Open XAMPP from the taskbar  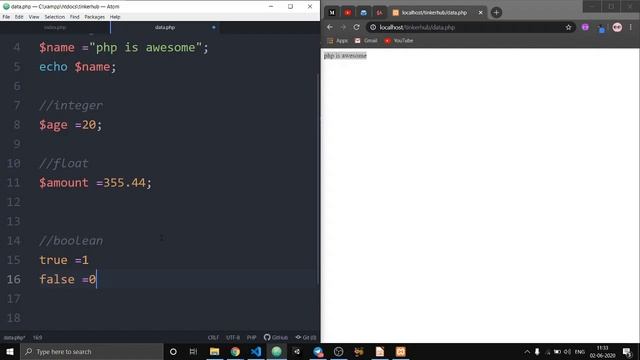[400, 351]
